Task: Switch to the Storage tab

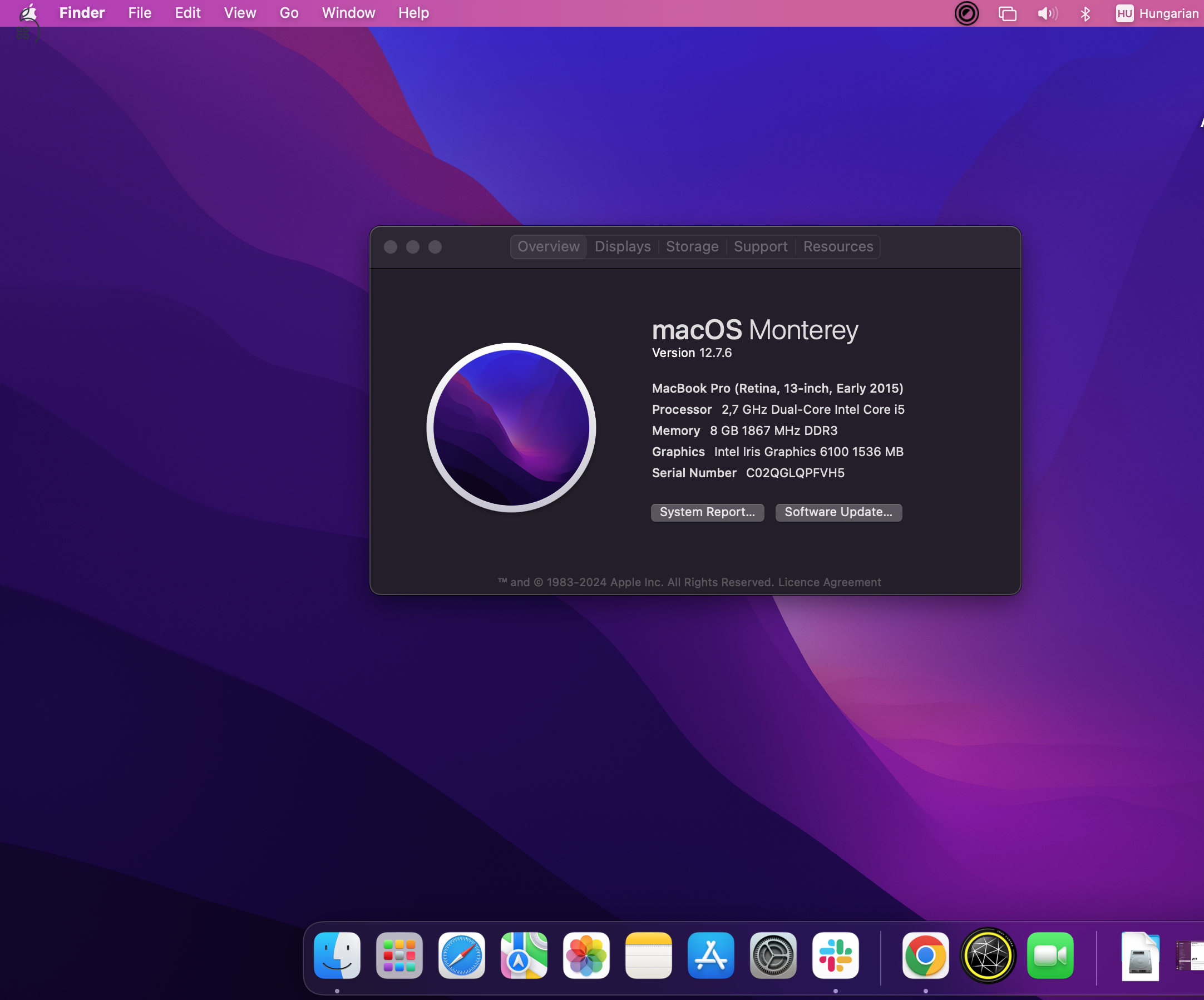Action: (692, 246)
